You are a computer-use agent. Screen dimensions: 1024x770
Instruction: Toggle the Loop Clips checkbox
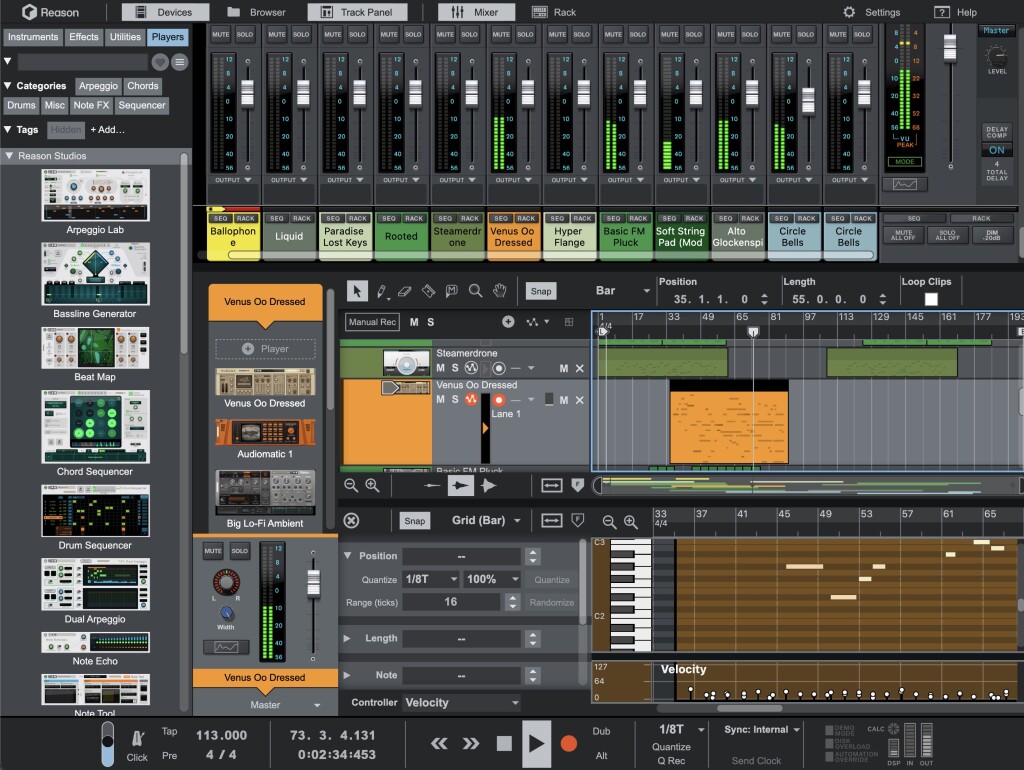[x=931, y=299]
